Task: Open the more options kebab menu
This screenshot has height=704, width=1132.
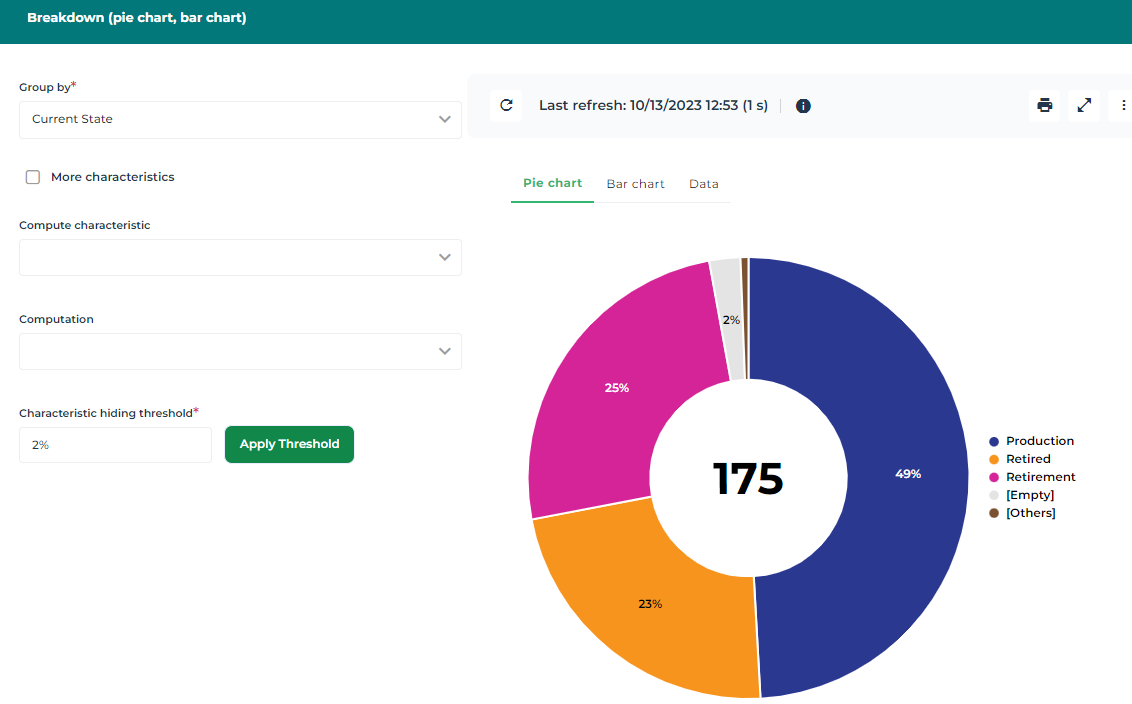Action: [x=1123, y=105]
